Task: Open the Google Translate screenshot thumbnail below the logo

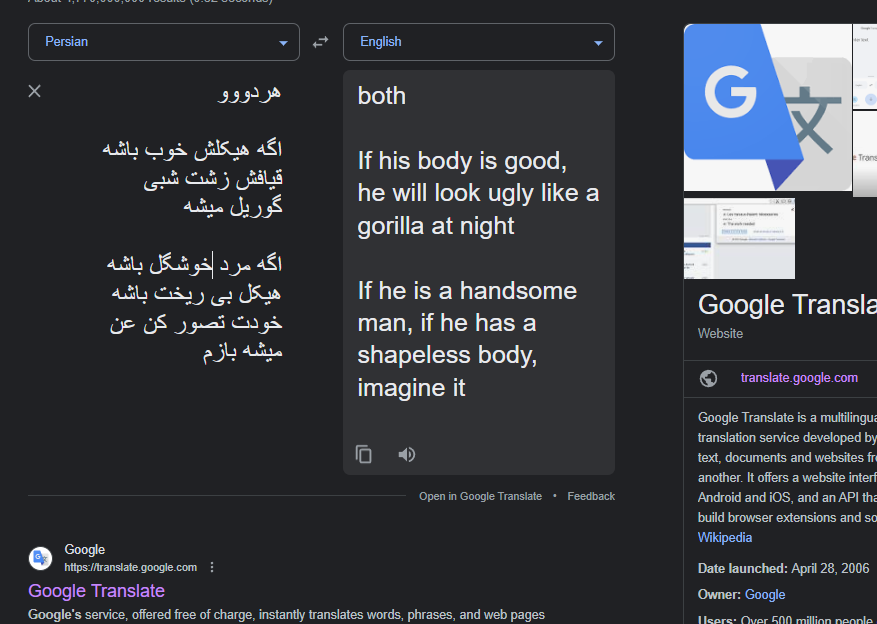Action: [739, 238]
